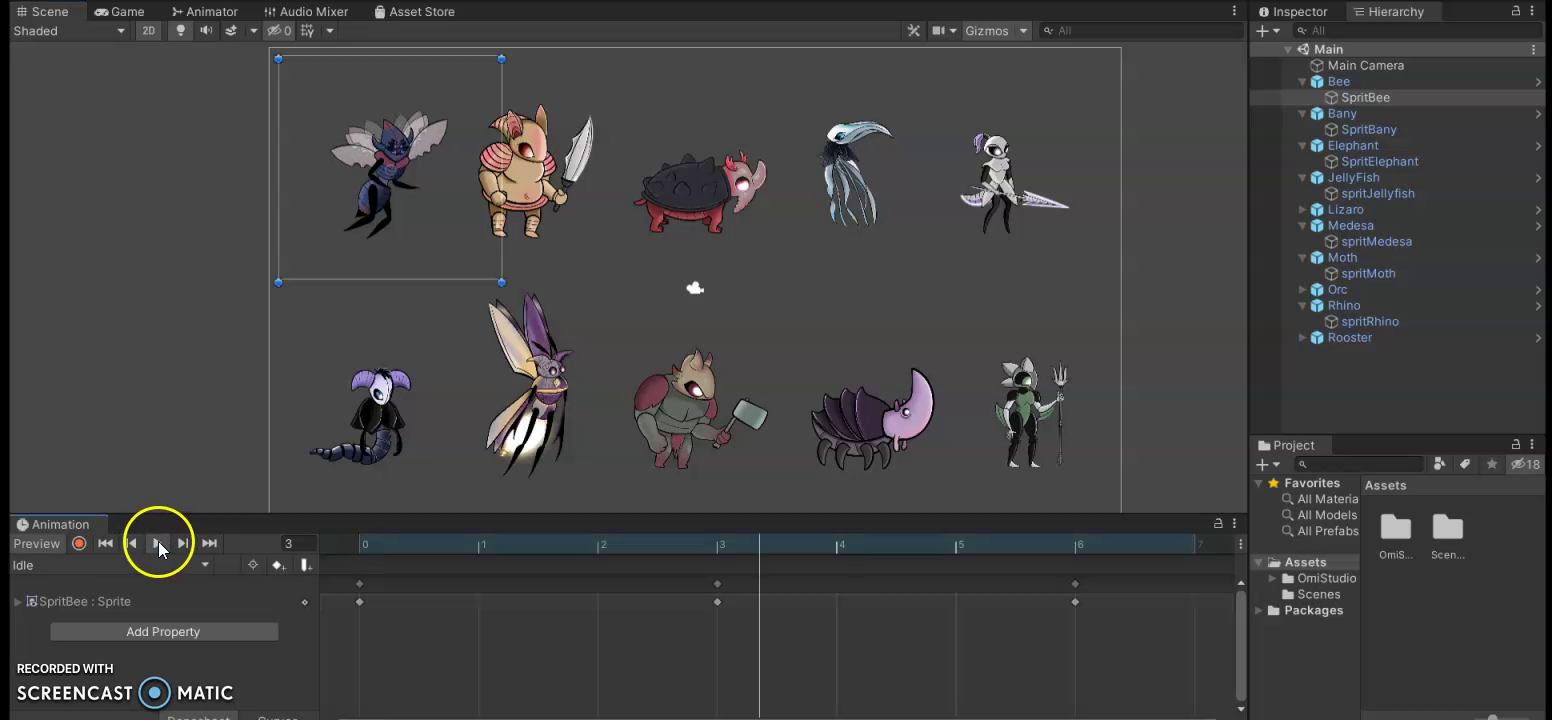
Task: Expand the Orc prefab
Action: click(1302, 290)
